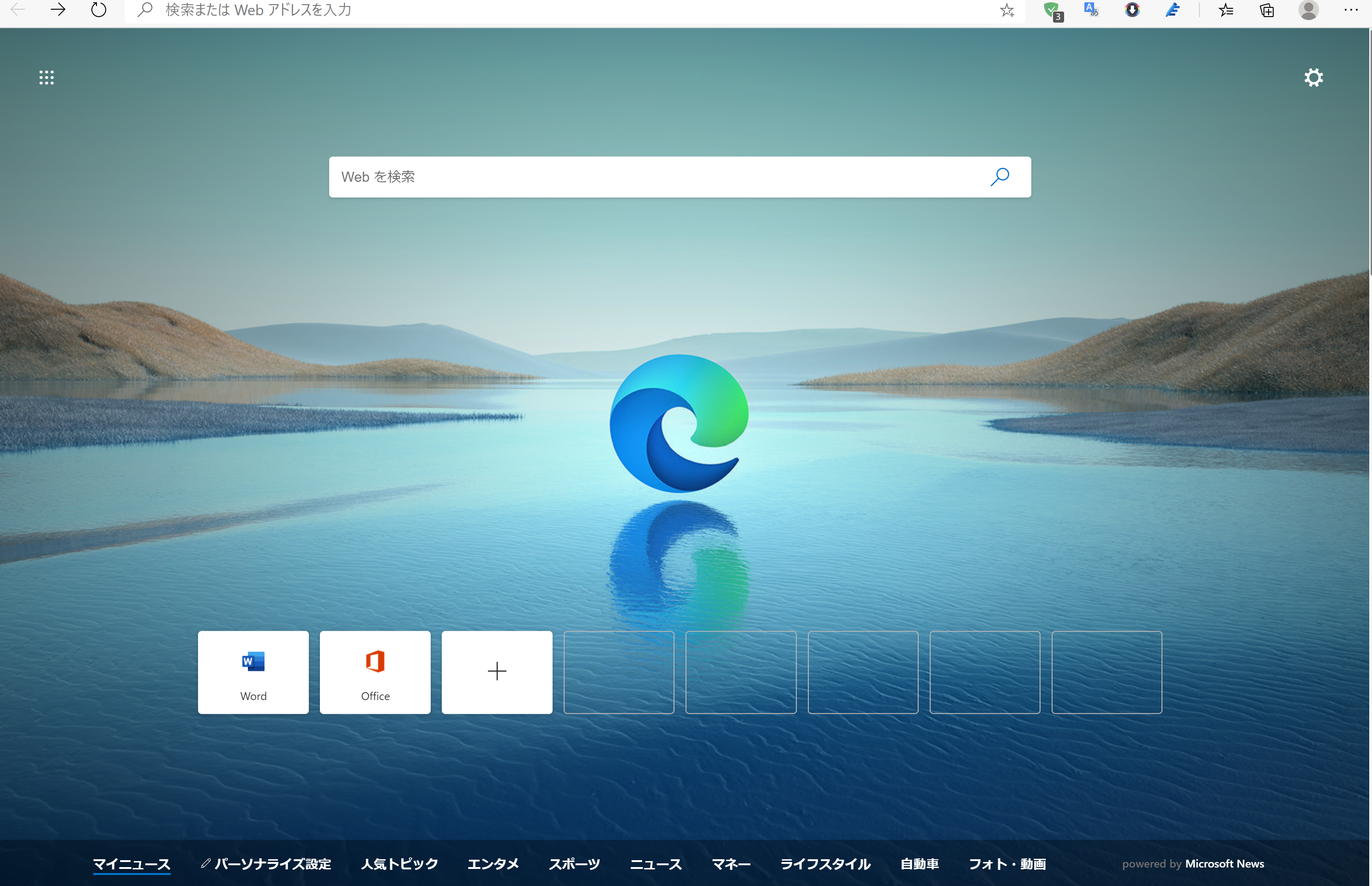Select the ニュース tab
Screen dimensions: 1372x886
point(656,863)
